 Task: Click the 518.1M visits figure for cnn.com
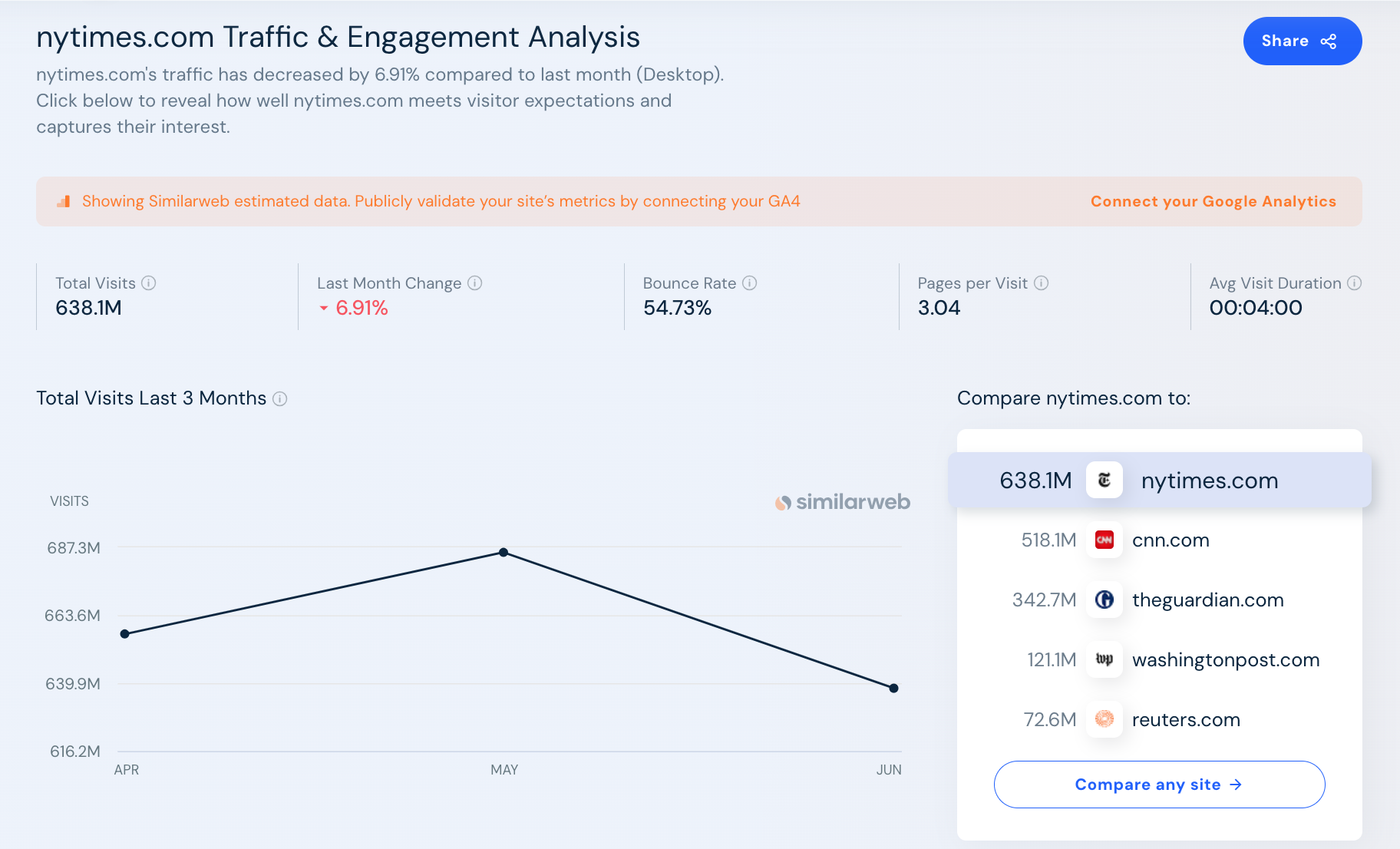[x=1048, y=540]
